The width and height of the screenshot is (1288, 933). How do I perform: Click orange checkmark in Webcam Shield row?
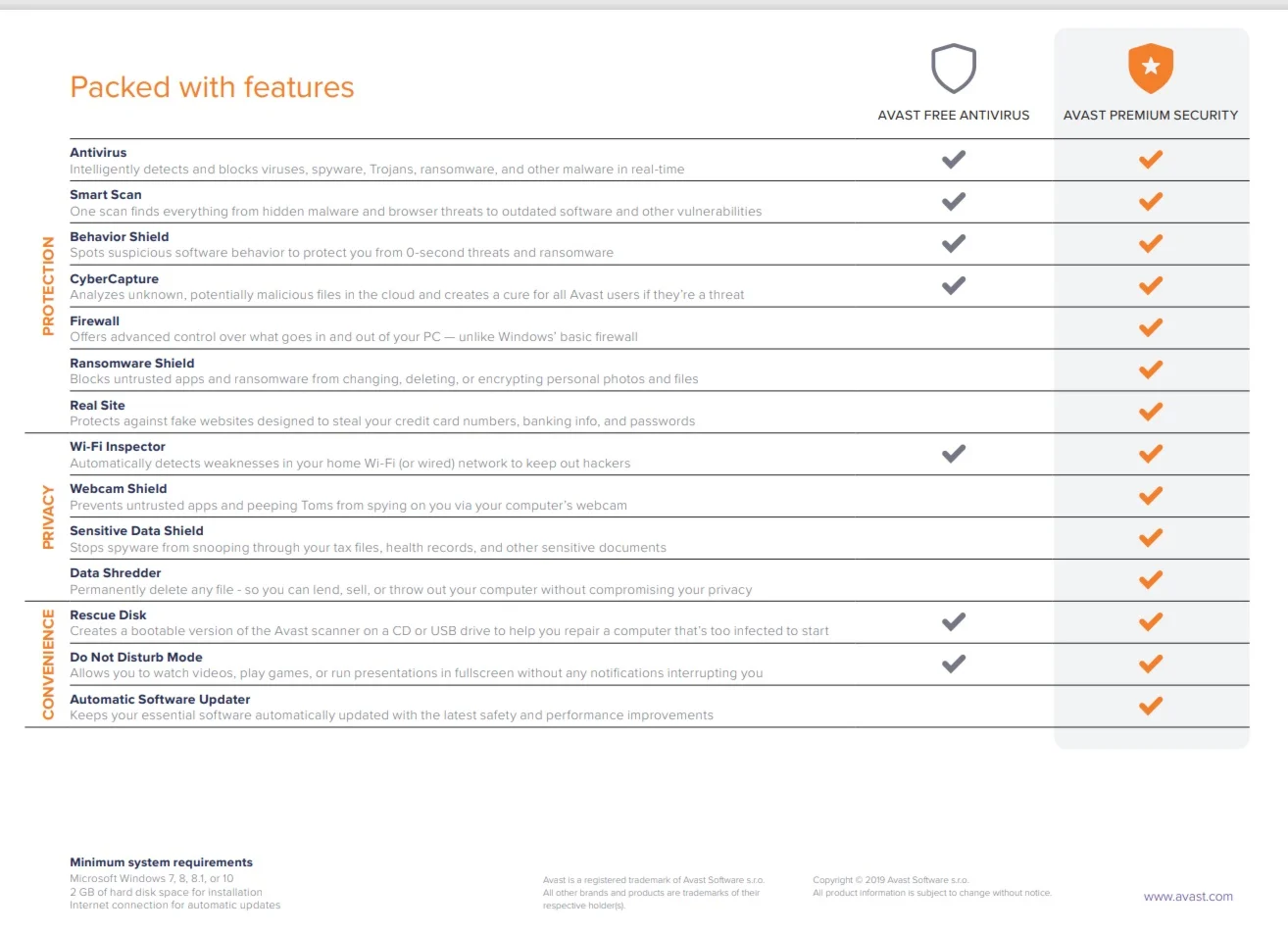(x=1151, y=496)
